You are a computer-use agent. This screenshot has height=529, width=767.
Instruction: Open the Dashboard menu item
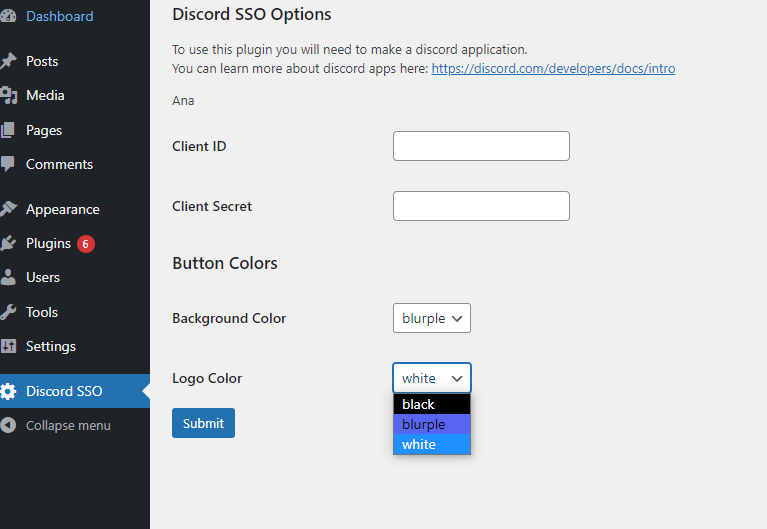[60, 16]
